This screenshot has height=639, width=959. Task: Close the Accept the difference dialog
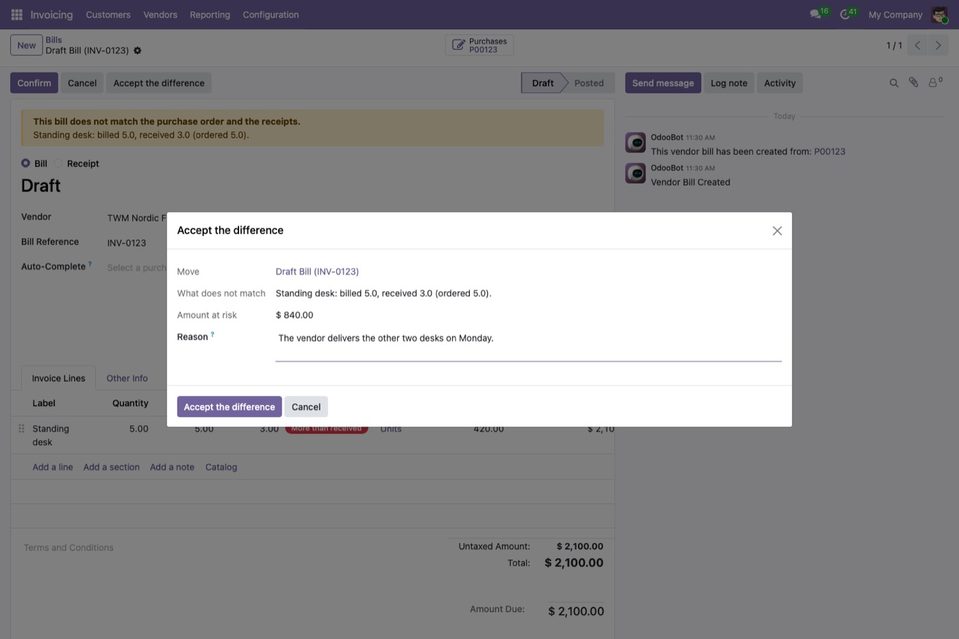click(x=777, y=231)
